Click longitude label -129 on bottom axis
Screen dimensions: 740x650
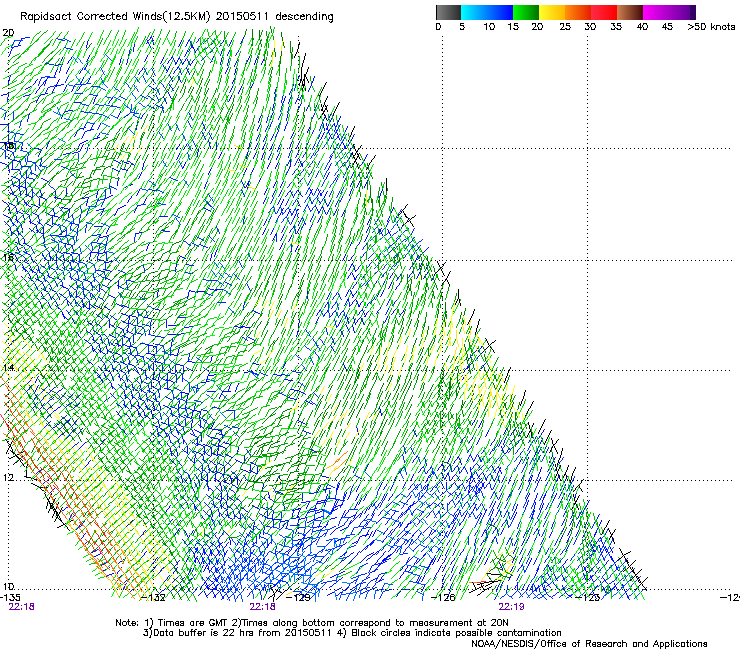(x=298, y=598)
